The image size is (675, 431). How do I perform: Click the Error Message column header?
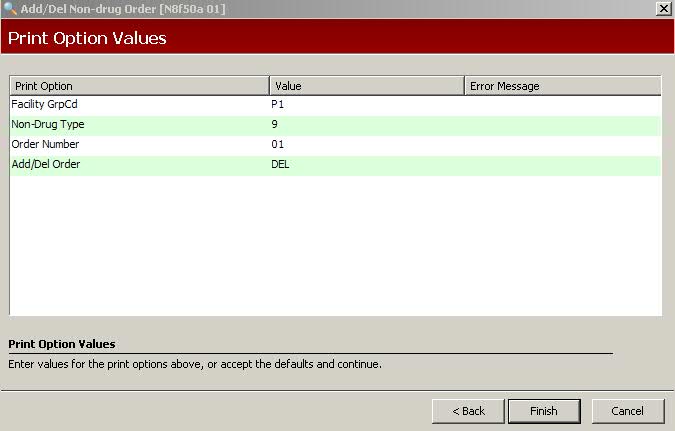(x=563, y=86)
